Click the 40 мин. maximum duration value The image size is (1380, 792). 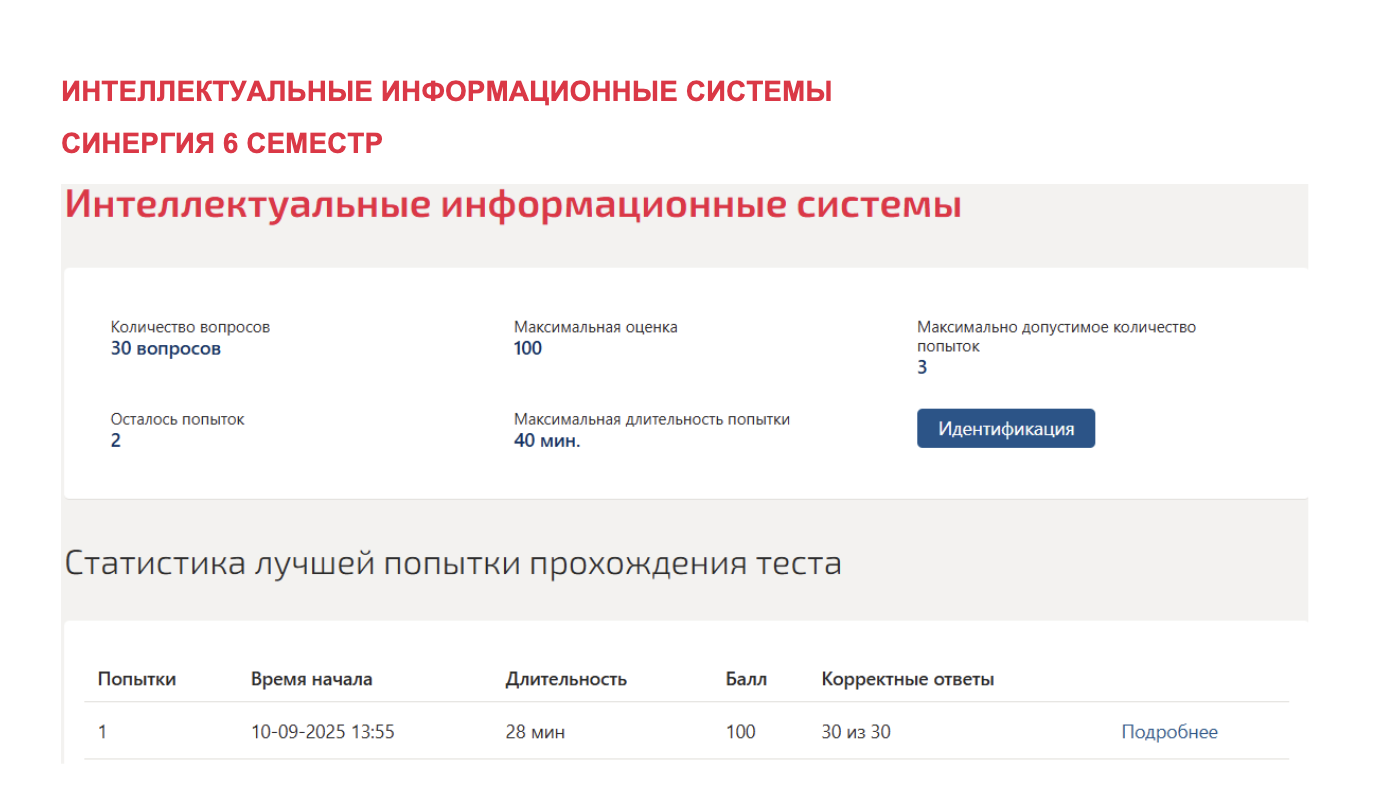pos(546,441)
